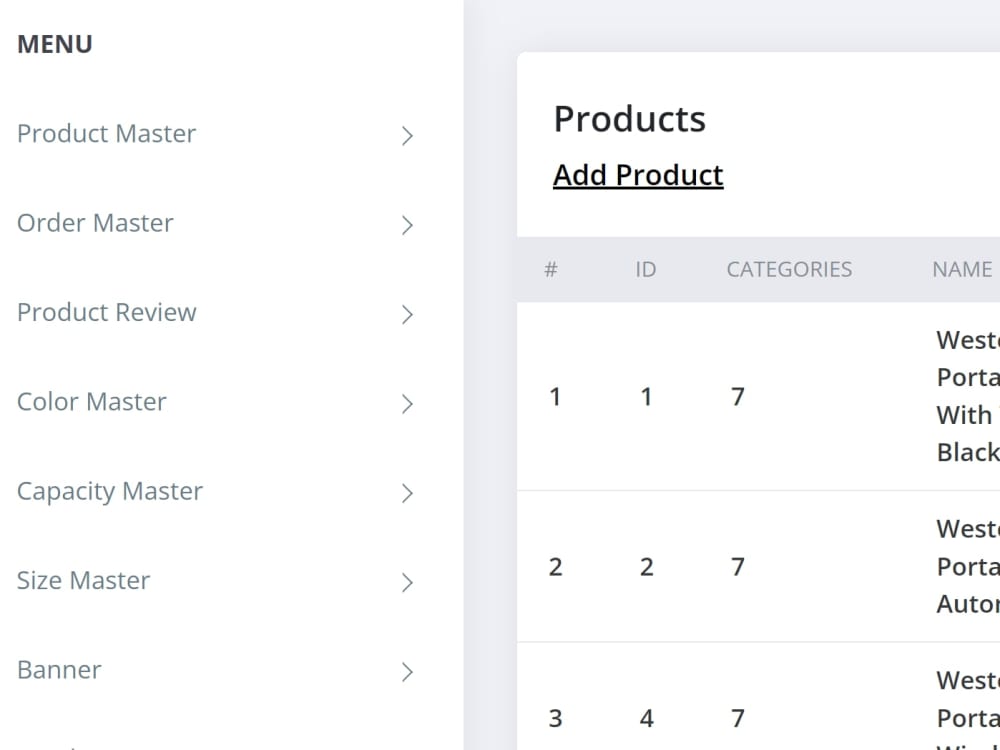Expand the Order Master submenu

tap(95, 224)
